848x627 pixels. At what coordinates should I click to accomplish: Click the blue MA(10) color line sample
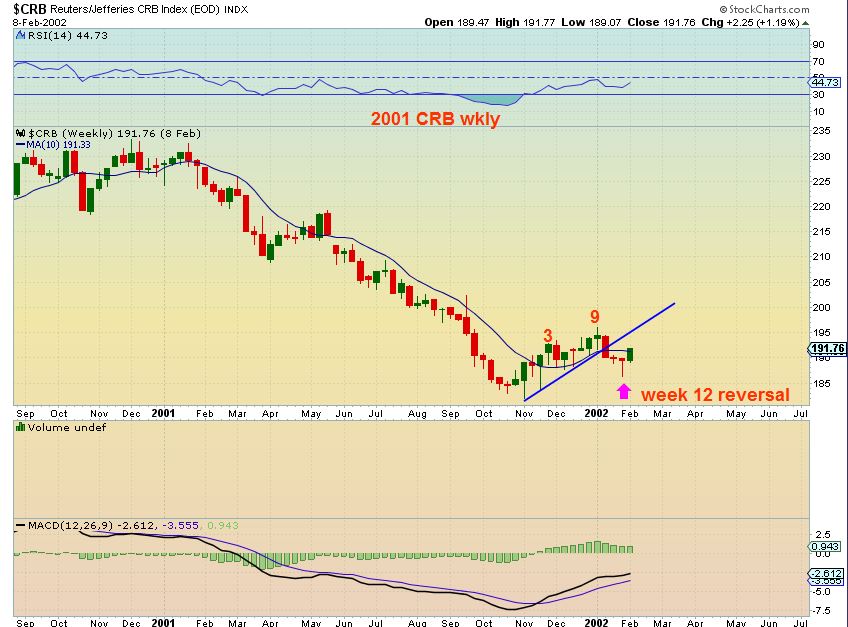22,144
